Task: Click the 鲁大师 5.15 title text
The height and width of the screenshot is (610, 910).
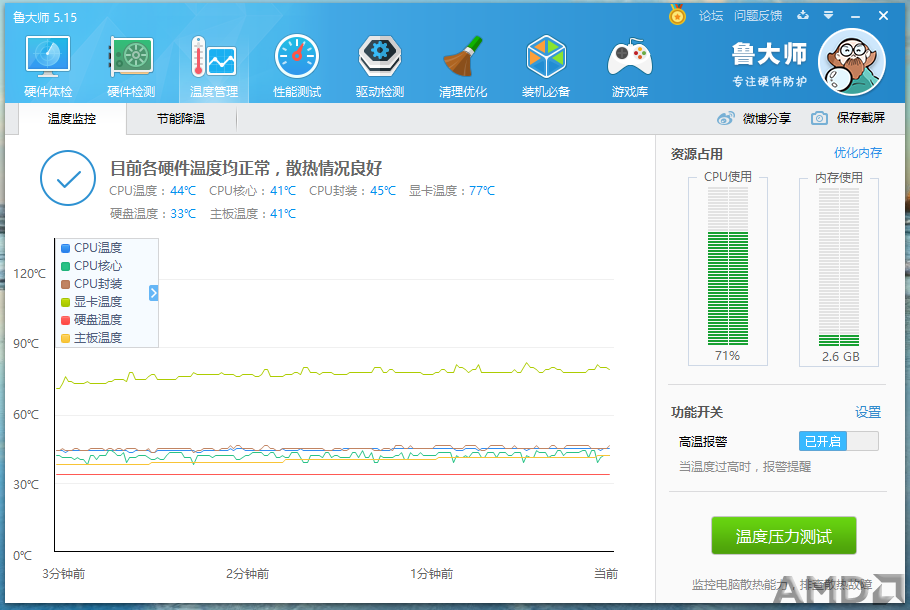Action: click(x=45, y=17)
